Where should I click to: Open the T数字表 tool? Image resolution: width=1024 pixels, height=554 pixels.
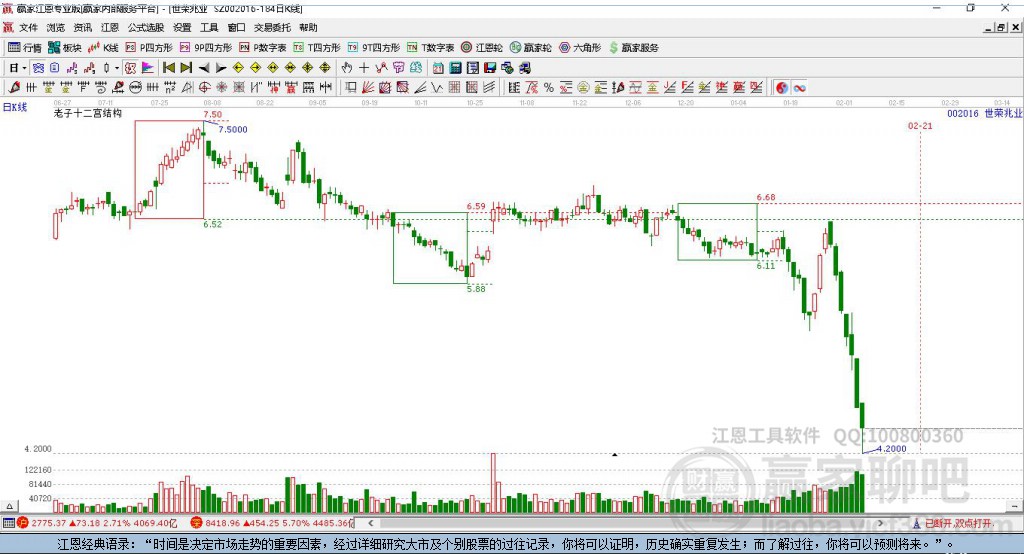[x=430, y=48]
